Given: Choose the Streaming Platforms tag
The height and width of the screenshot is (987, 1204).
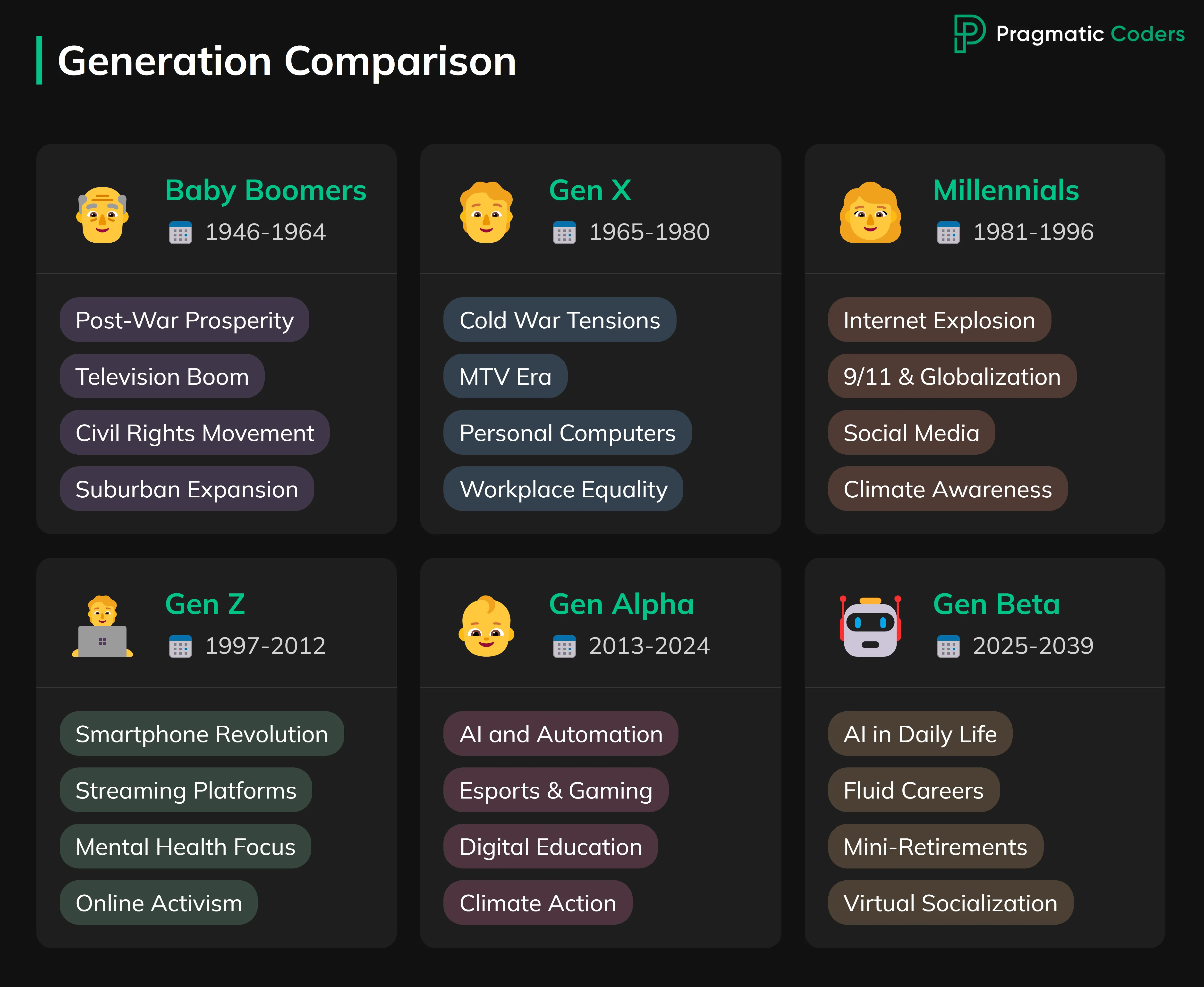Looking at the screenshot, I should tap(186, 790).
